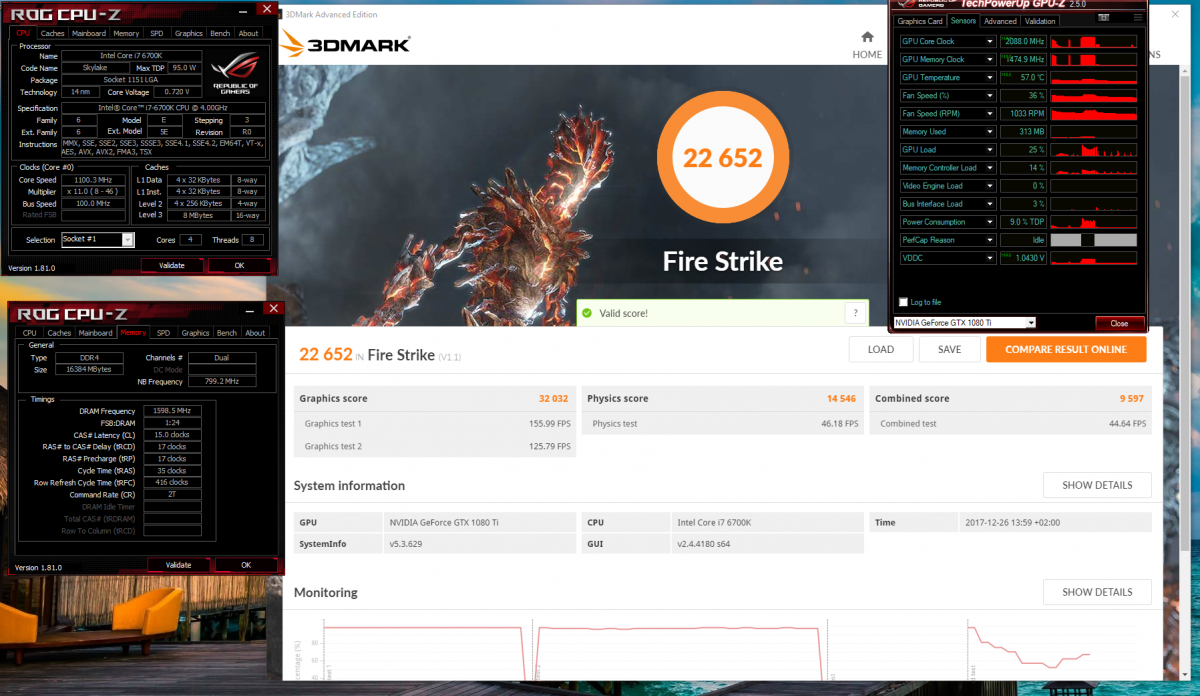This screenshot has width=1200, height=696.
Task: Switch to Graphics Card tab in GPU-Z
Action: (x=920, y=21)
